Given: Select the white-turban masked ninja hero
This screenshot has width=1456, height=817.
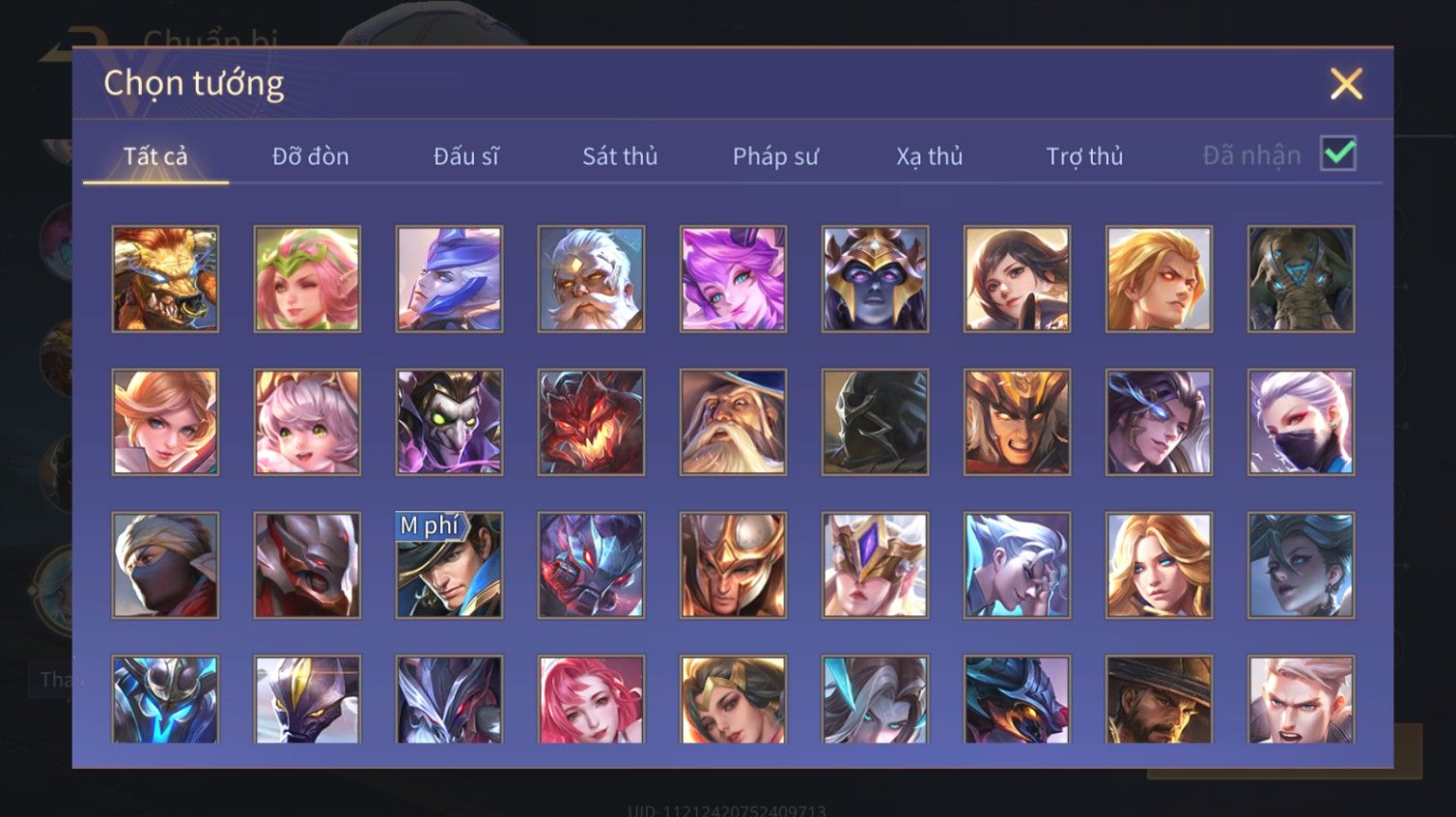Looking at the screenshot, I should click(165, 565).
